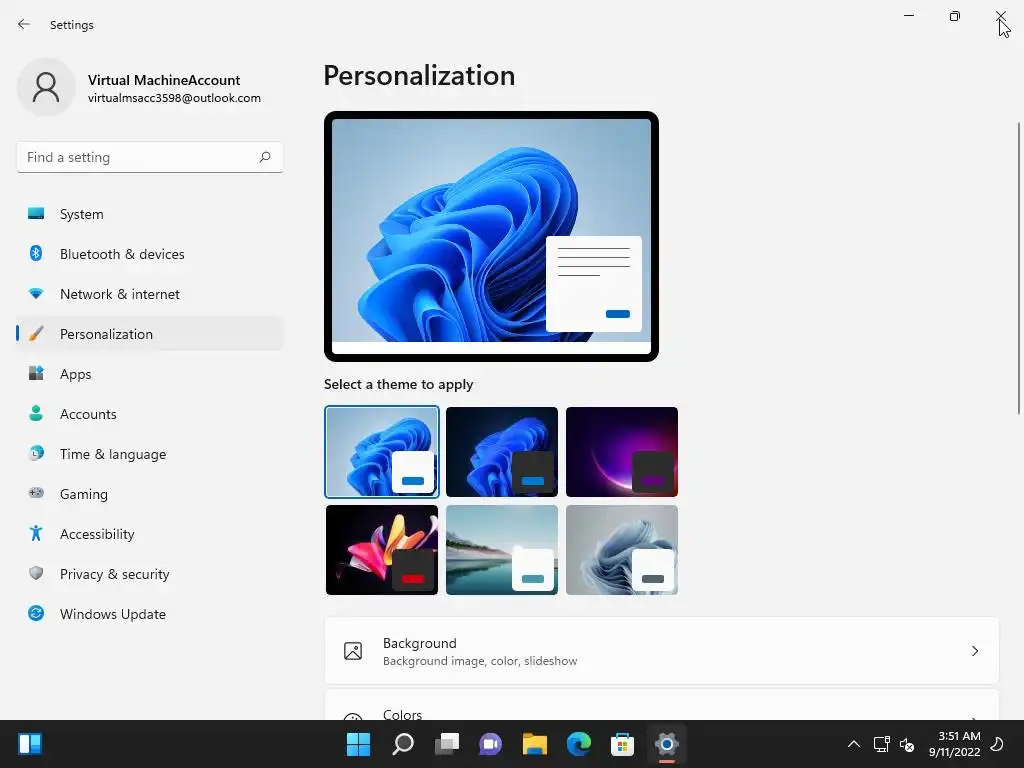This screenshot has height=768, width=1024.
Task: Click the Bluetooth icon in sidebar
Action: tap(36, 253)
